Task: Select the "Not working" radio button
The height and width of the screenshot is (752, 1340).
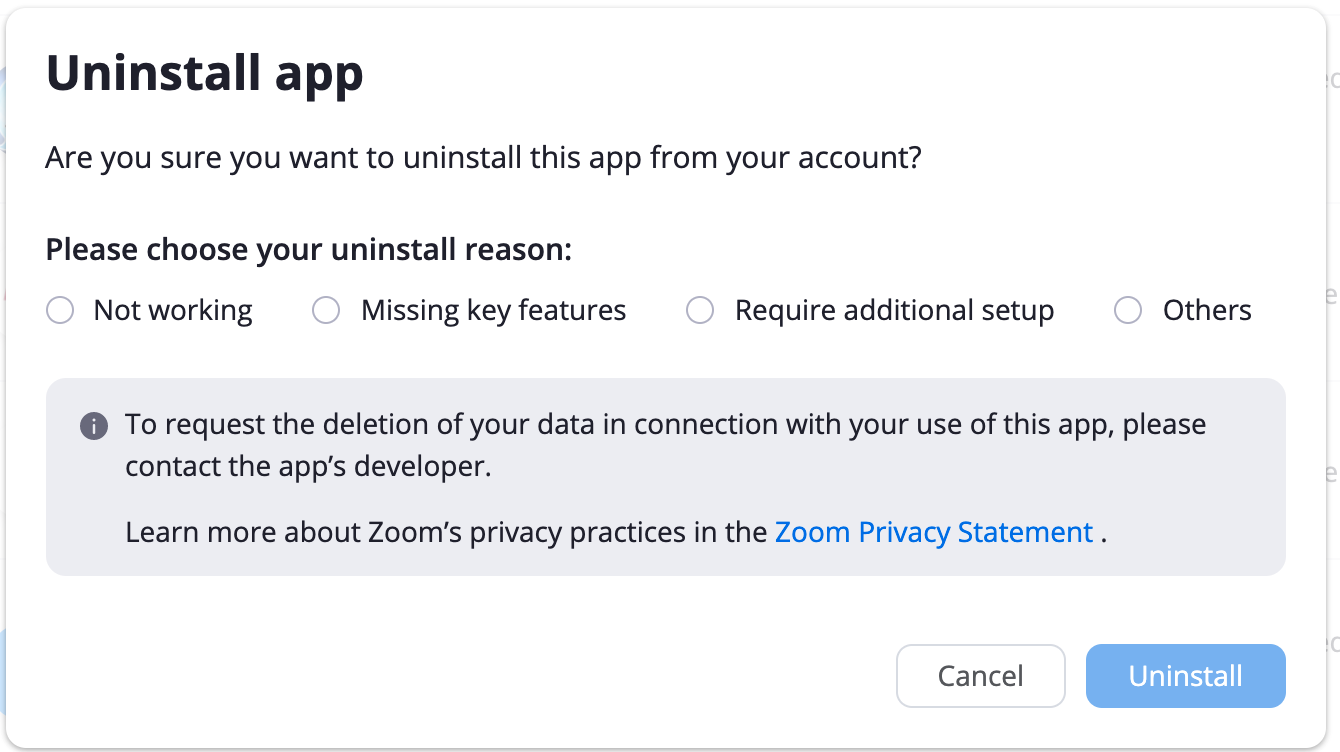Action: [60, 311]
